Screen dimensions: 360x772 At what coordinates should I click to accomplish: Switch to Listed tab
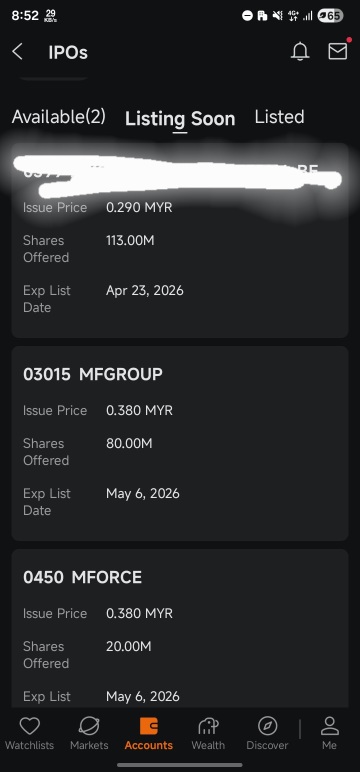(279, 117)
